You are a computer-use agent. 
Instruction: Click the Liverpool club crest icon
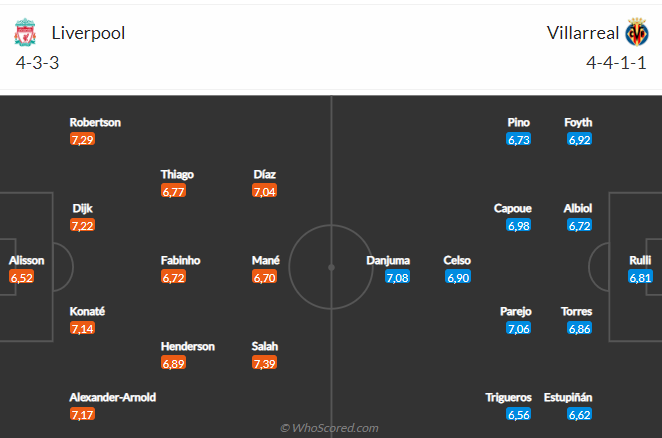25,34
